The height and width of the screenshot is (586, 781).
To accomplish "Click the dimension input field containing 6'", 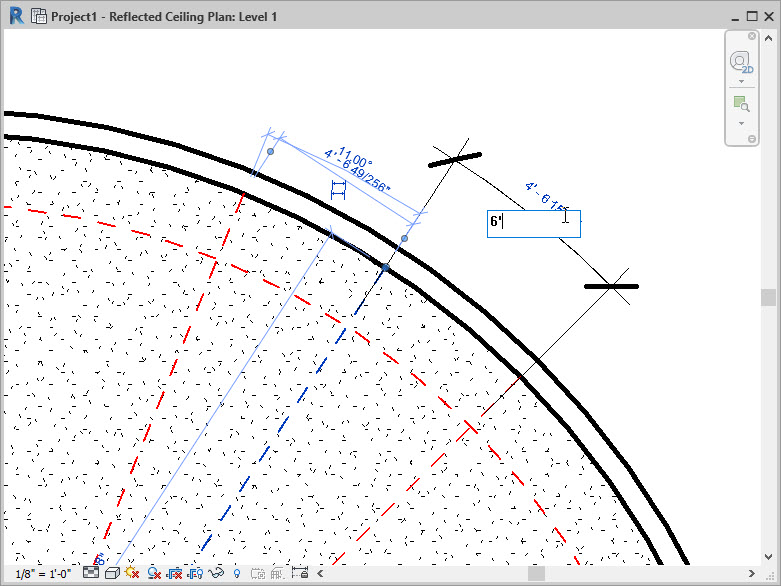I will pos(533,223).
